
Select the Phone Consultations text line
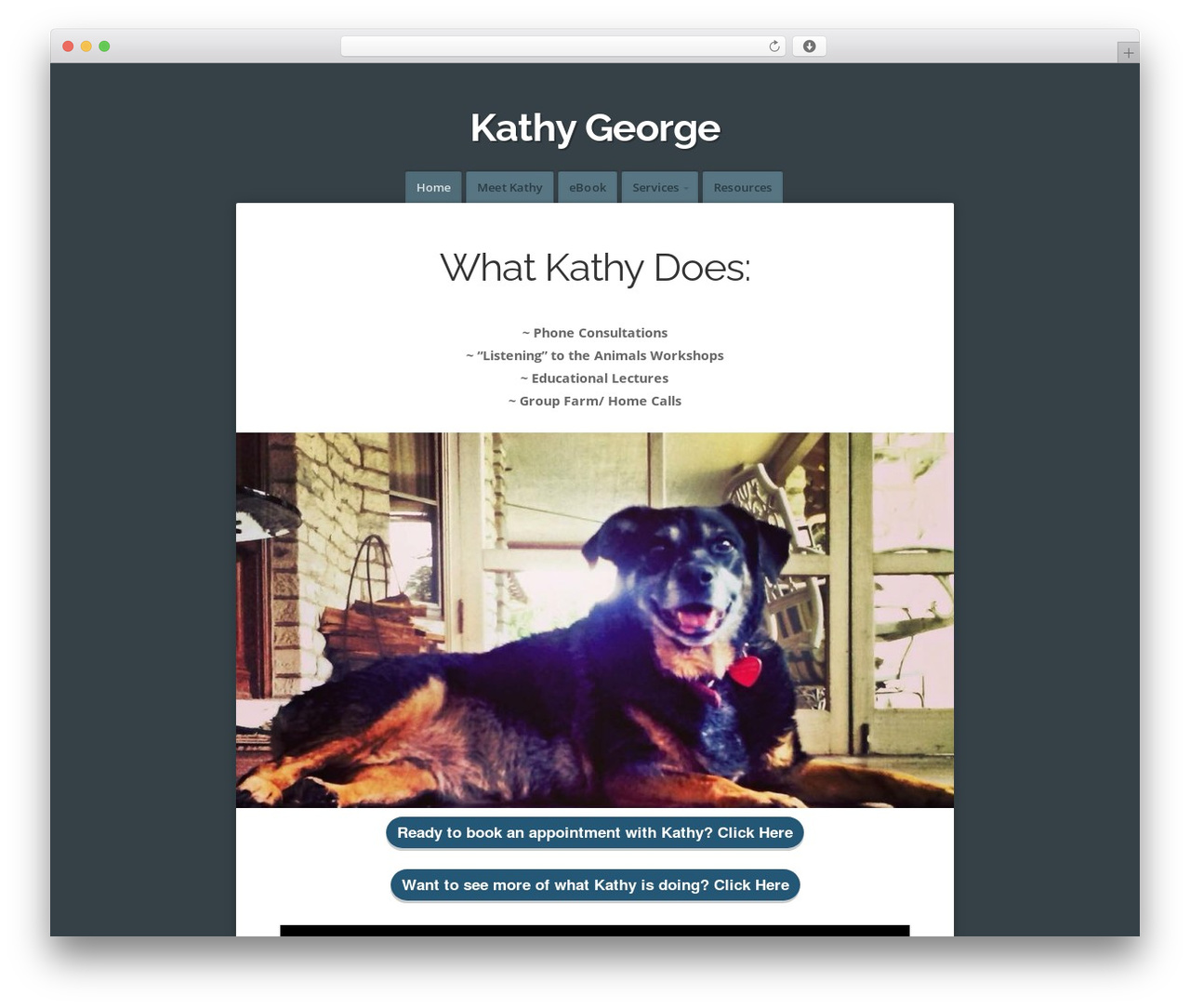click(595, 333)
